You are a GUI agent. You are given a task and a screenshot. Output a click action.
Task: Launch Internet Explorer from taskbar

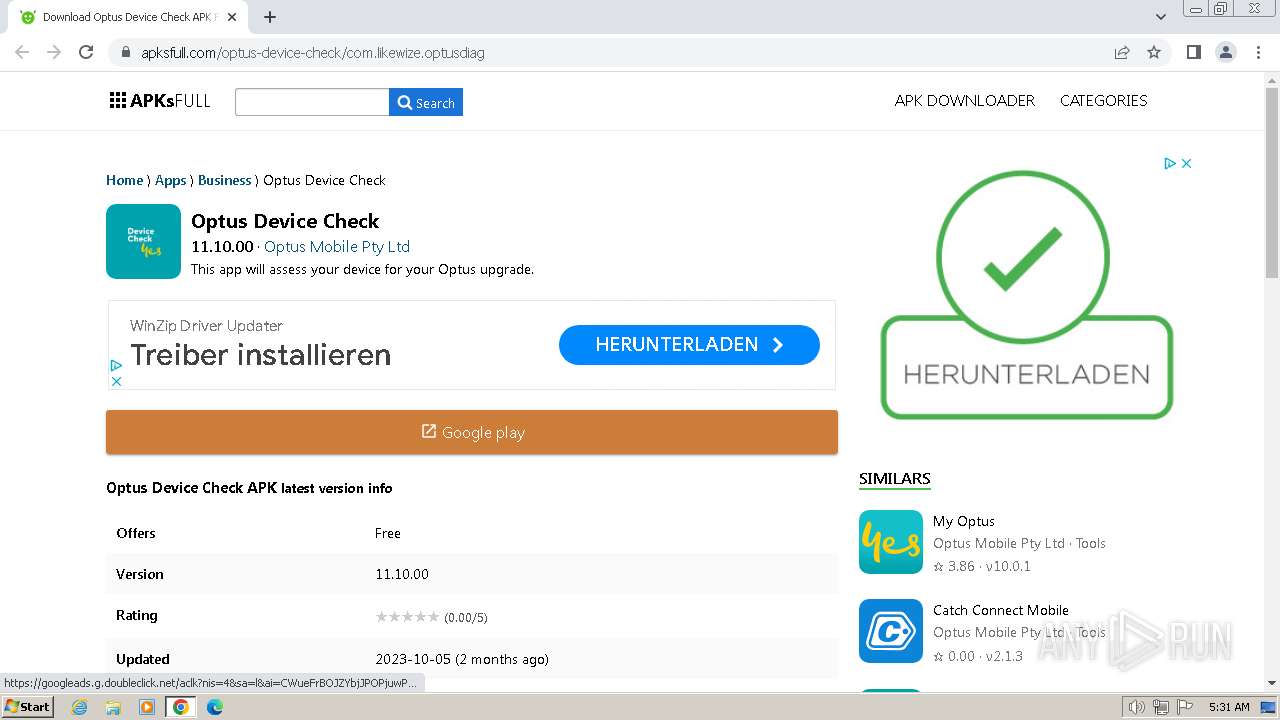pos(80,707)
